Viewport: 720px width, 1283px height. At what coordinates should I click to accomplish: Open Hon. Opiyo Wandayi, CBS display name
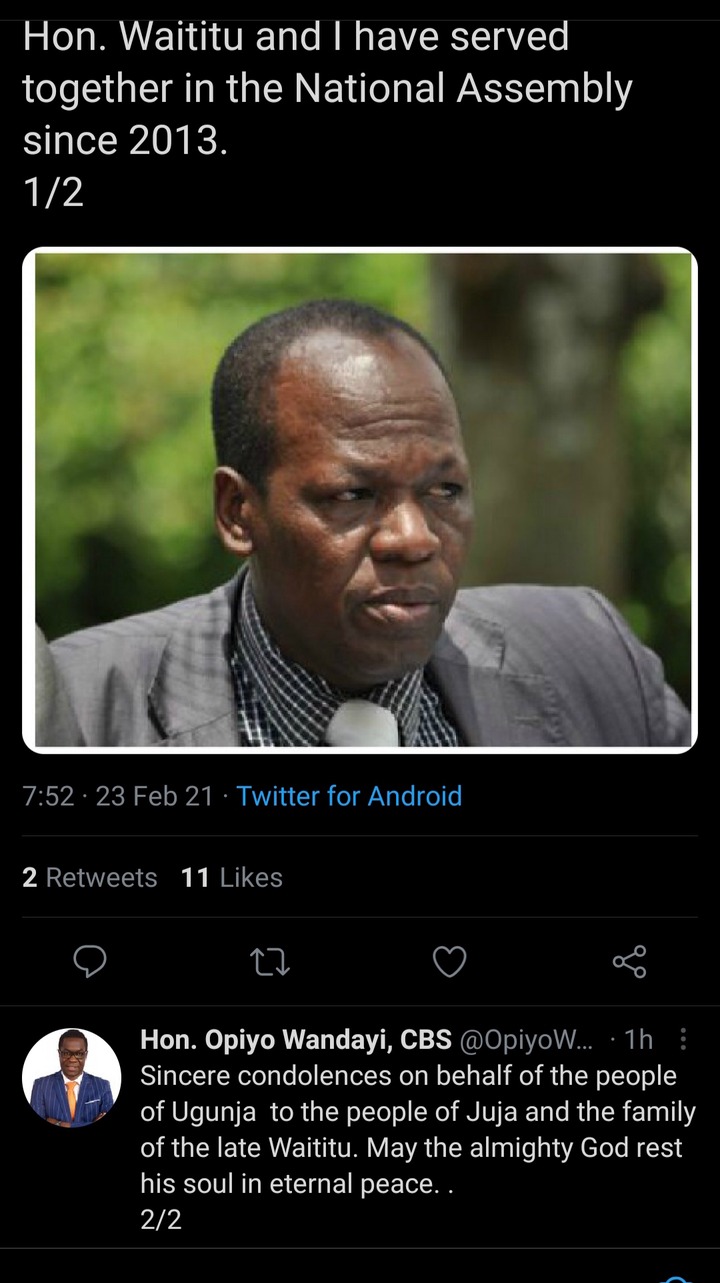click(296, 1040)
